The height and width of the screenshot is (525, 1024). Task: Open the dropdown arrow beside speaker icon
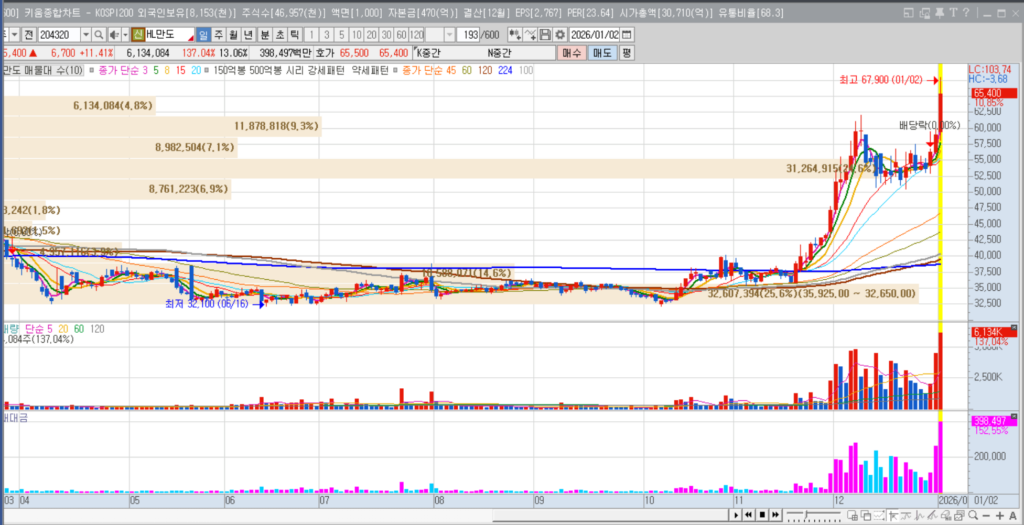coord(124,35)
